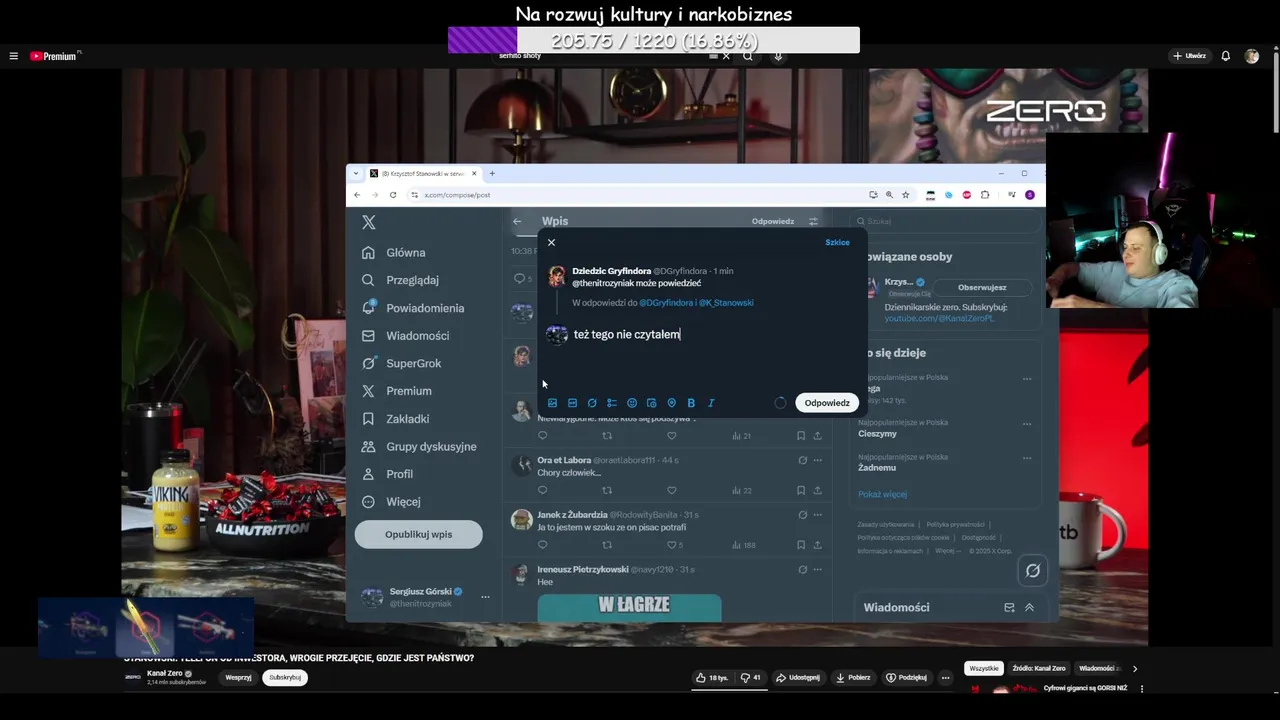Open floating Grok button

coord(1033,570)
